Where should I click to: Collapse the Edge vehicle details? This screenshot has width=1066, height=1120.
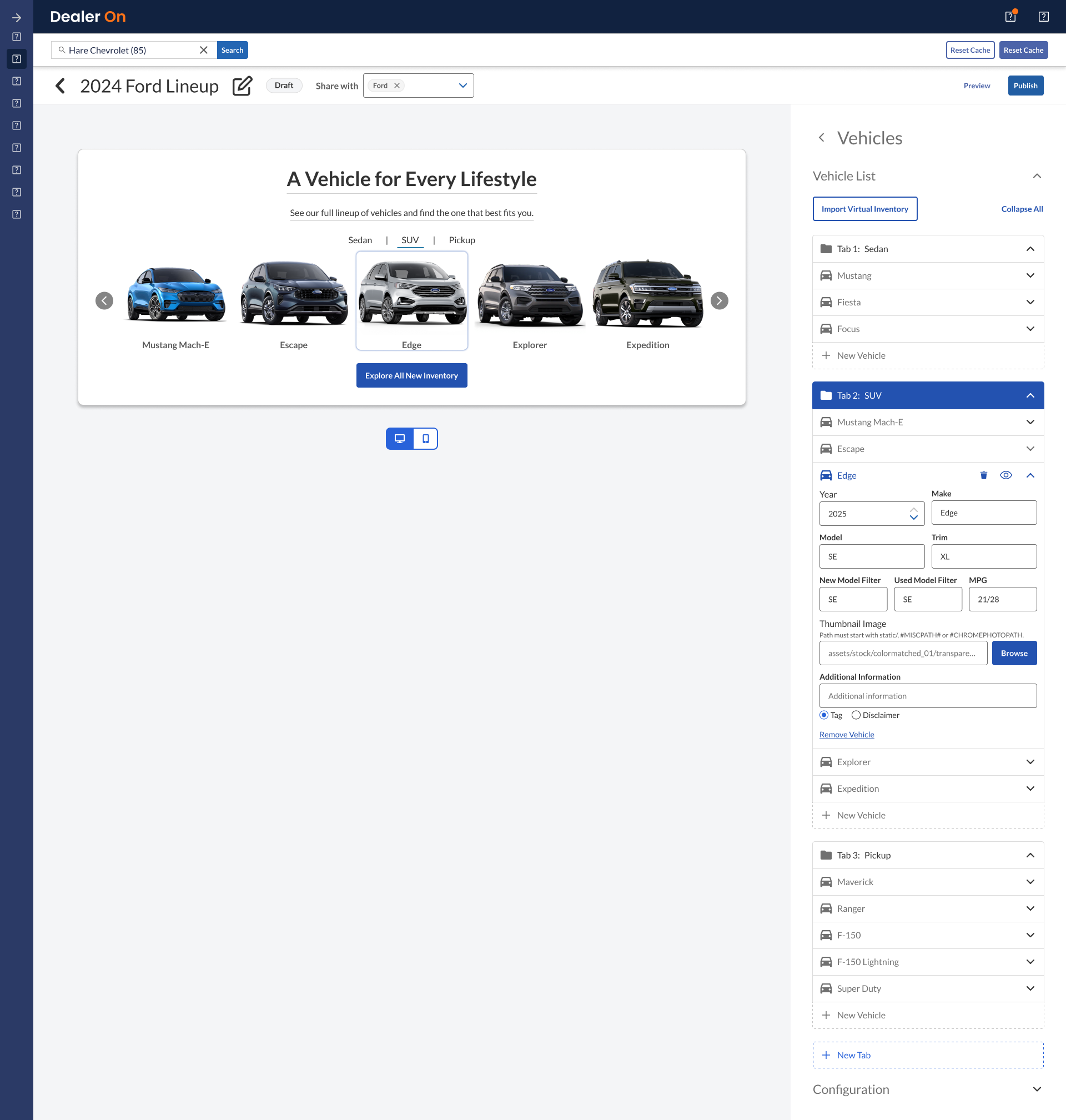pos(1030,476)
